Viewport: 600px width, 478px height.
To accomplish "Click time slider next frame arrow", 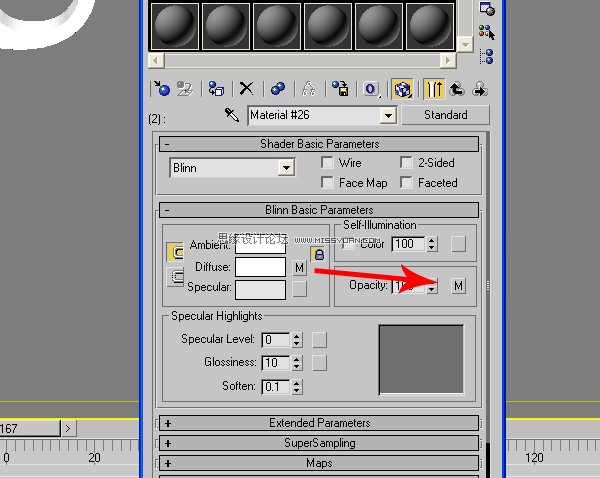I will 68,428.
